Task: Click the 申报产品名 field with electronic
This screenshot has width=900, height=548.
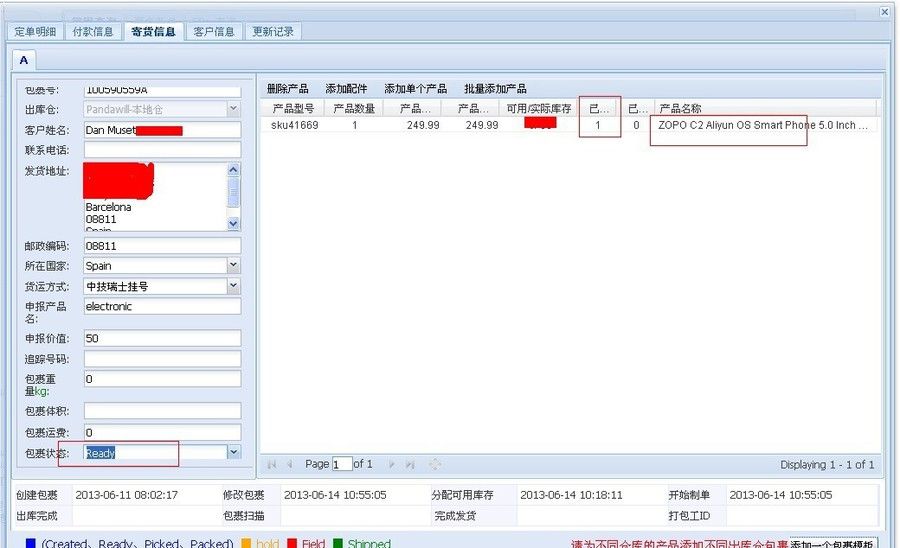Action: click(162, 306)
